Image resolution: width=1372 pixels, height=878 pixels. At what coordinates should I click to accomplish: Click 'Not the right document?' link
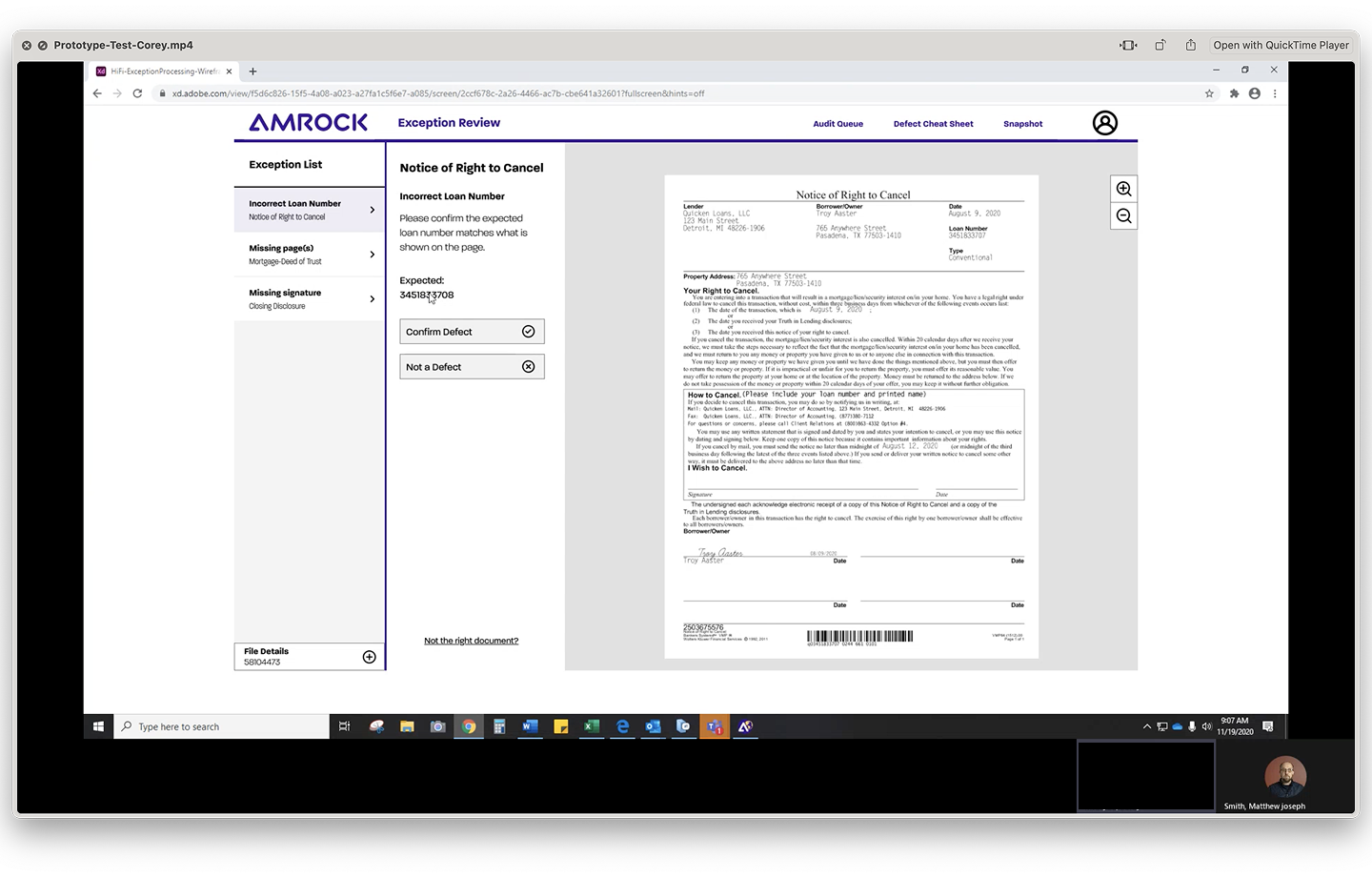[x=471, y=641]
